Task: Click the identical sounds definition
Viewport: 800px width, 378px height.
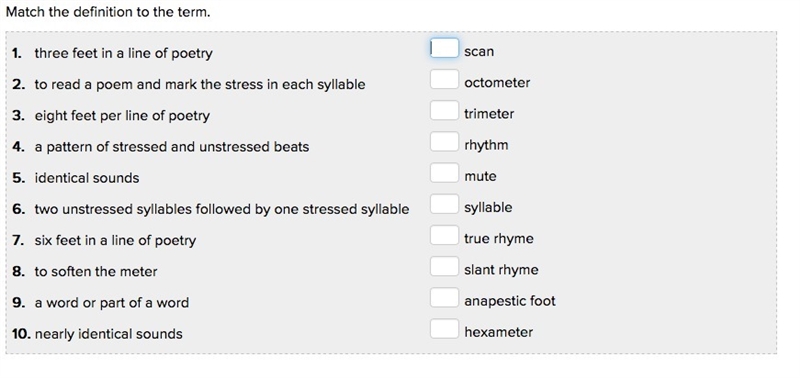Action: click(x=87, y=178)
